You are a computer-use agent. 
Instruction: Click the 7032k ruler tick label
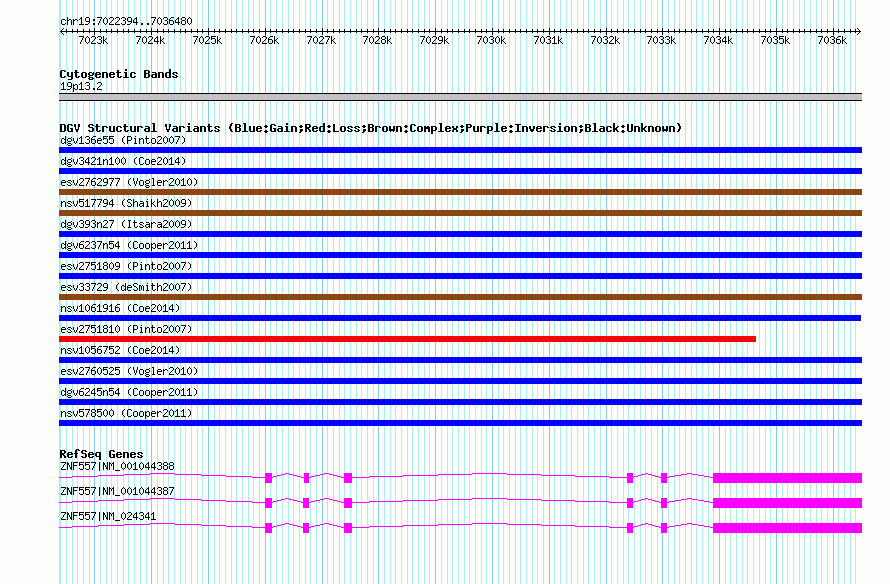coord(605,40)
